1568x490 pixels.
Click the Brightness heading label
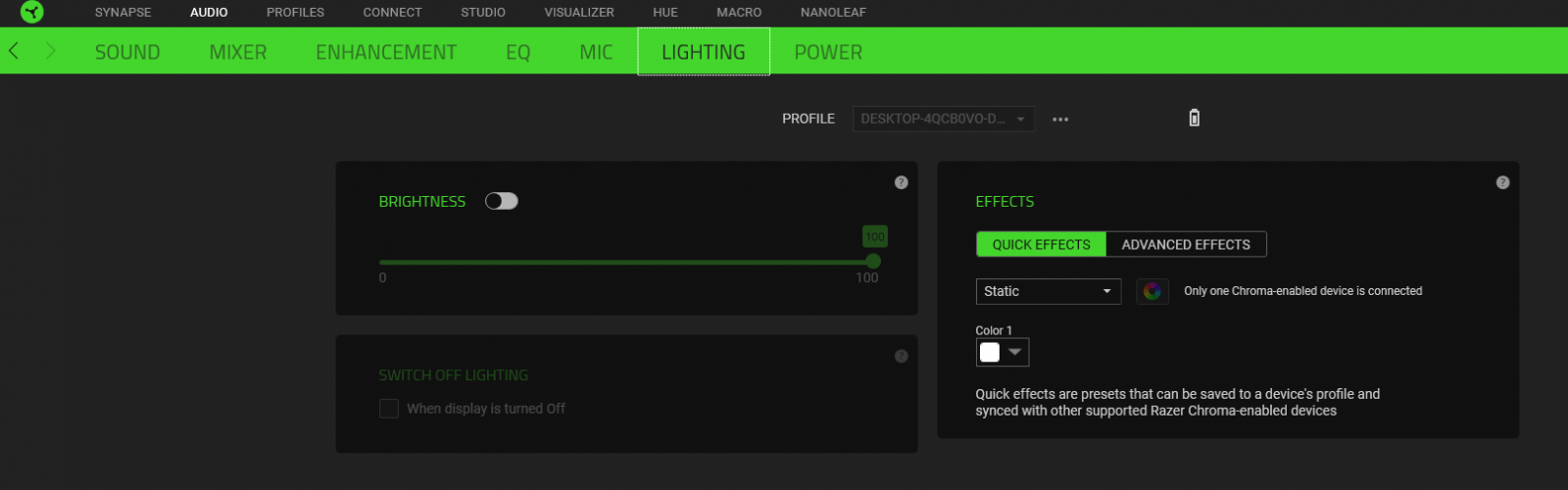tap(422, 201)
